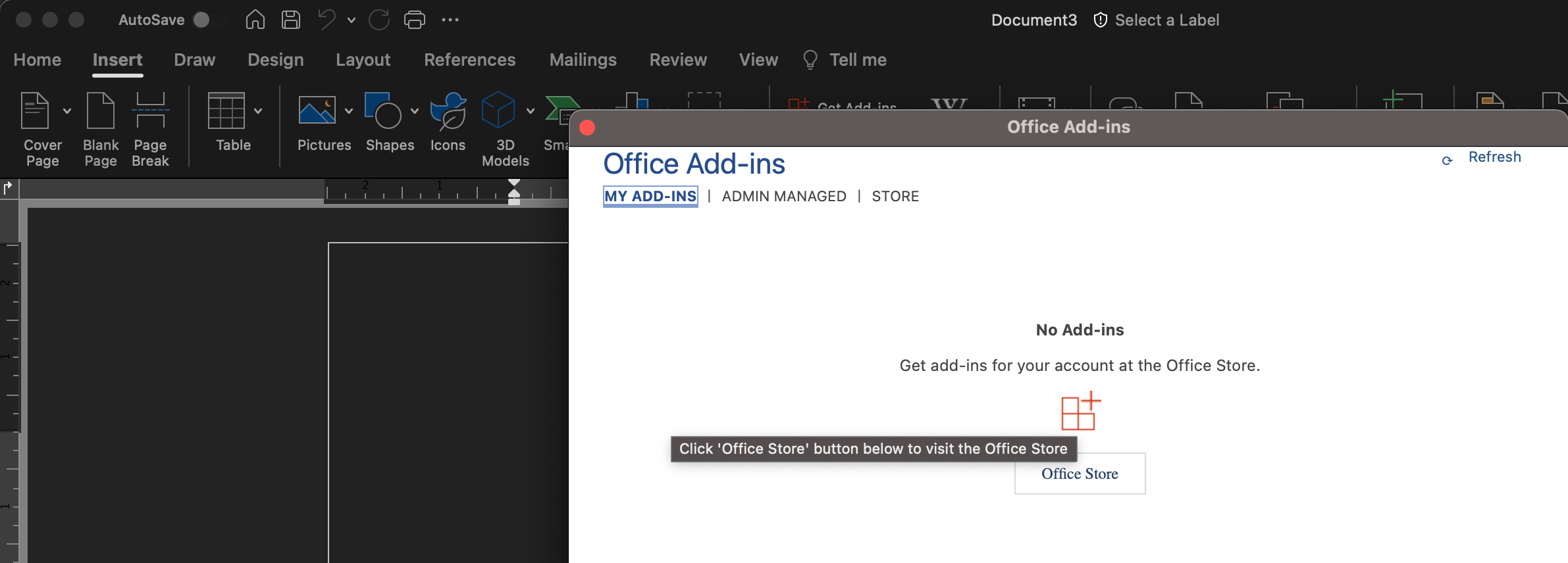Screen dimensions: 1568x563
Task: Click the large Office Add-ins heading
Action: [x=694, y=164]
